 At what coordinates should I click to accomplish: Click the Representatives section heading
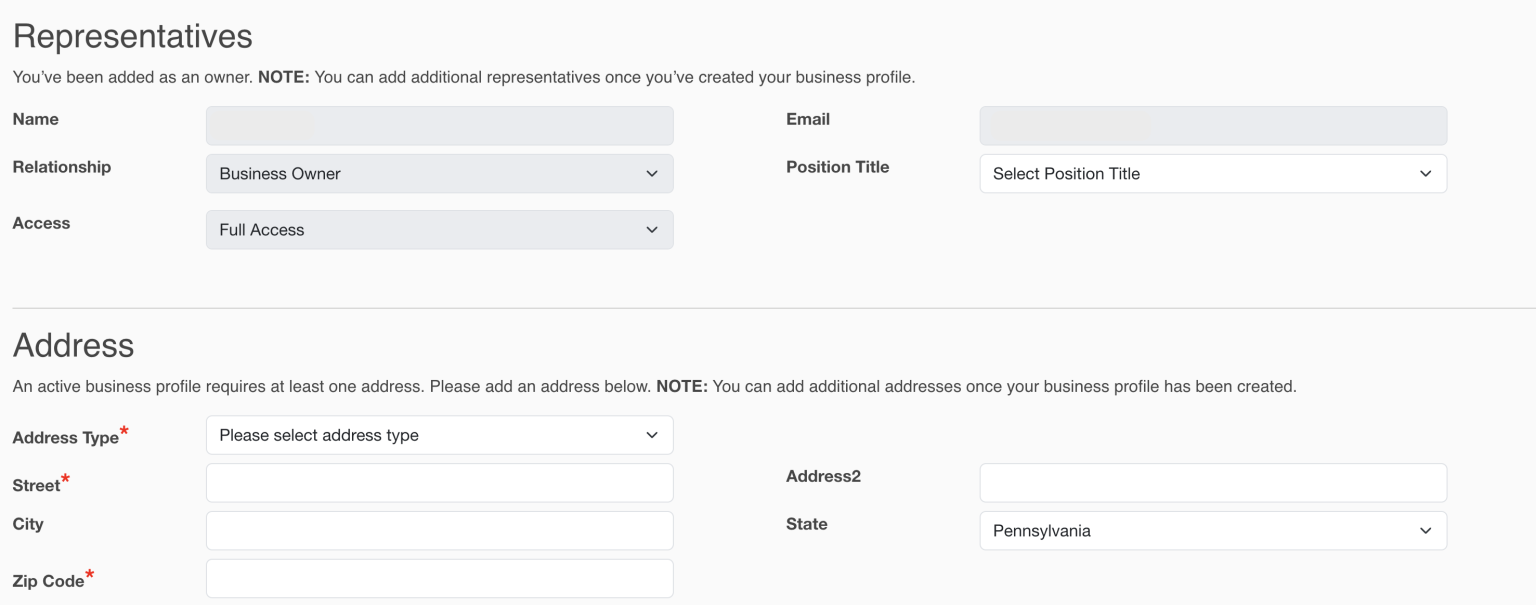(132, 35)
